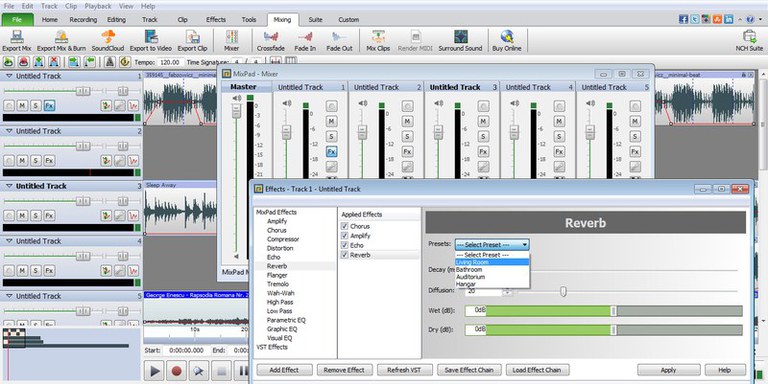768x384 pixels.
Task: Click the help question mark icon top right
Action: pos(750,20)
